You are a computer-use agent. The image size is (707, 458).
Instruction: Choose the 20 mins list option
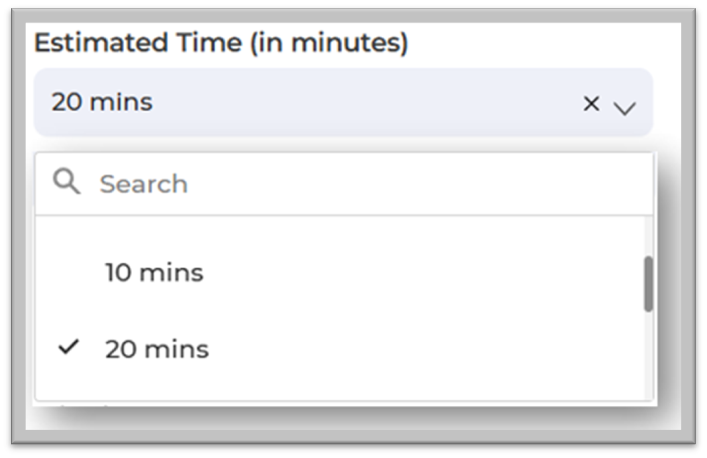(157, 349)
